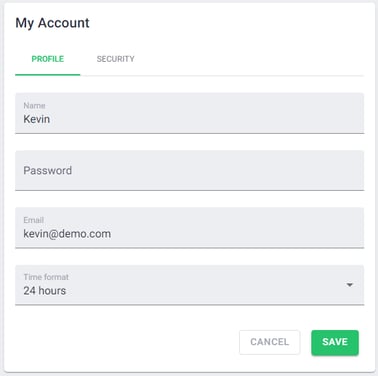Click the 'Password' placeholder text
Viewport: 378px width, 376px height.
(x=48, y=170)
